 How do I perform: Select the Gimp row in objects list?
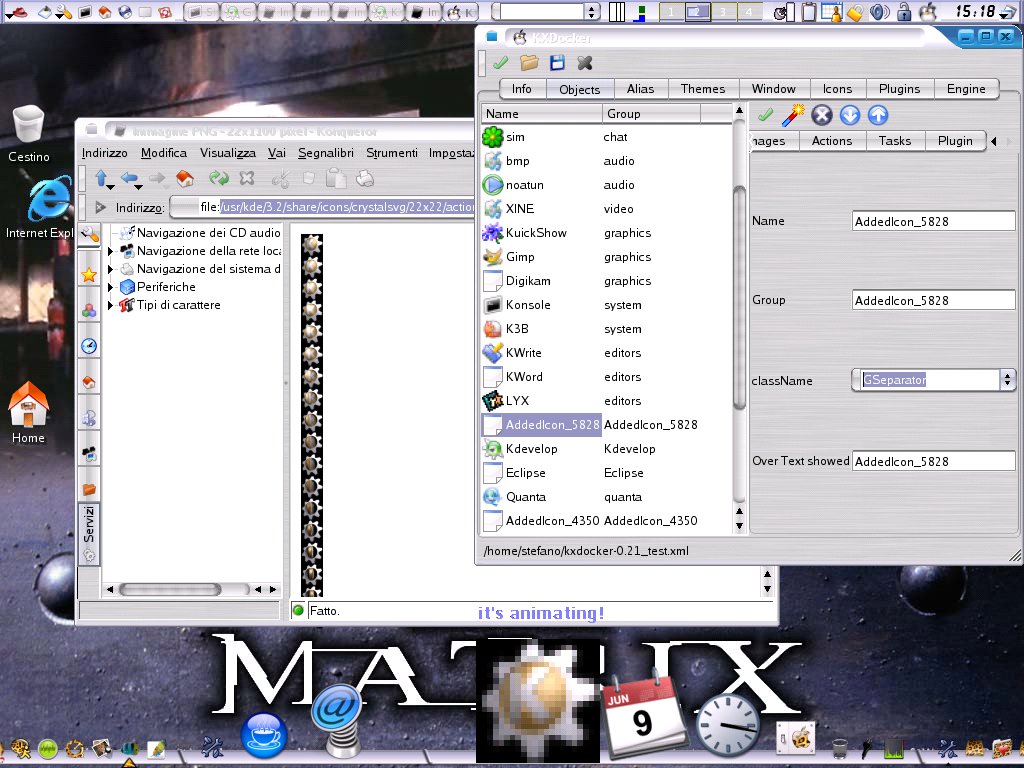tap(607, 257)
